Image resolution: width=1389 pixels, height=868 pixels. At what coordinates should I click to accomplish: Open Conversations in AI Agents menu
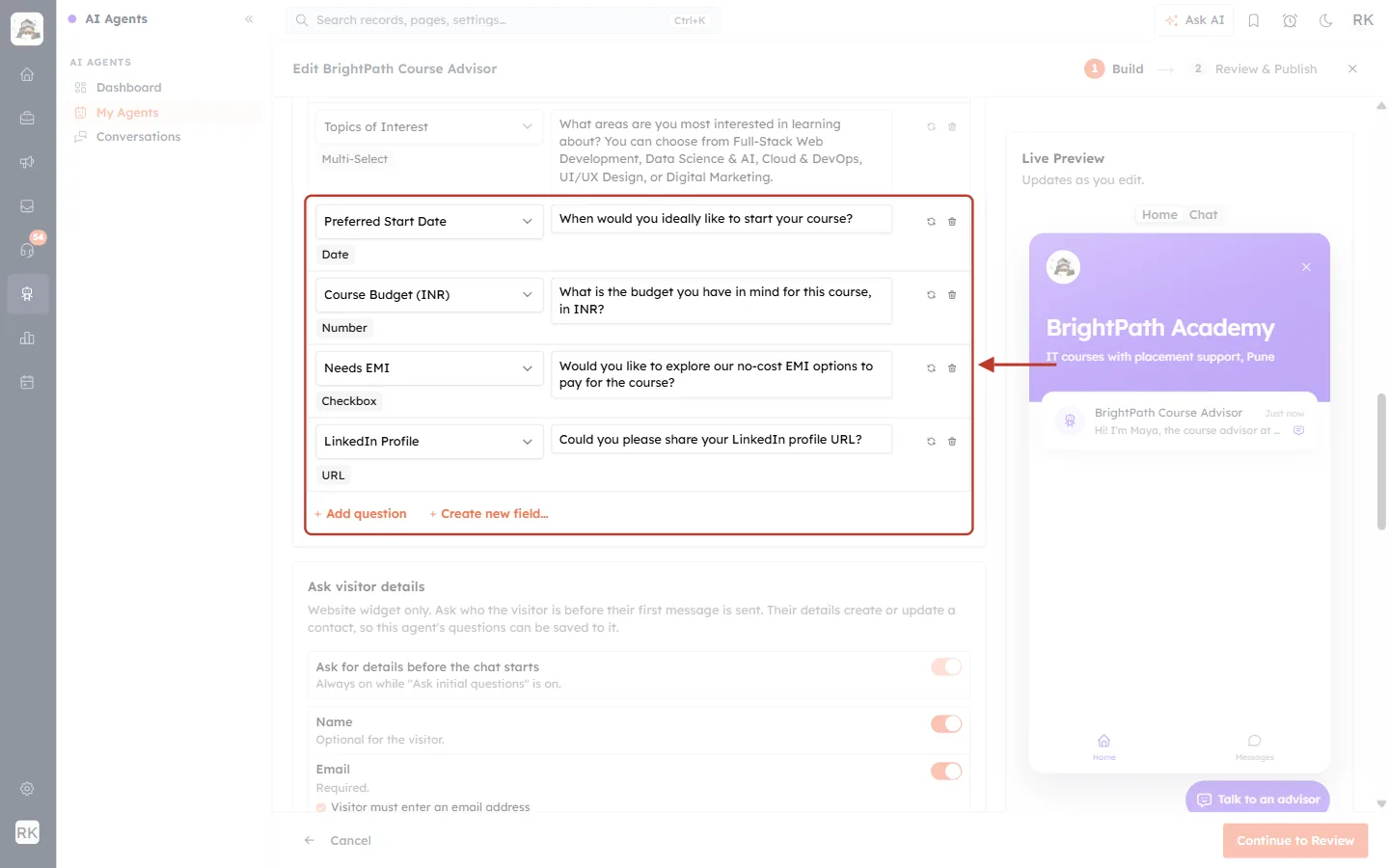pos(138,137)
